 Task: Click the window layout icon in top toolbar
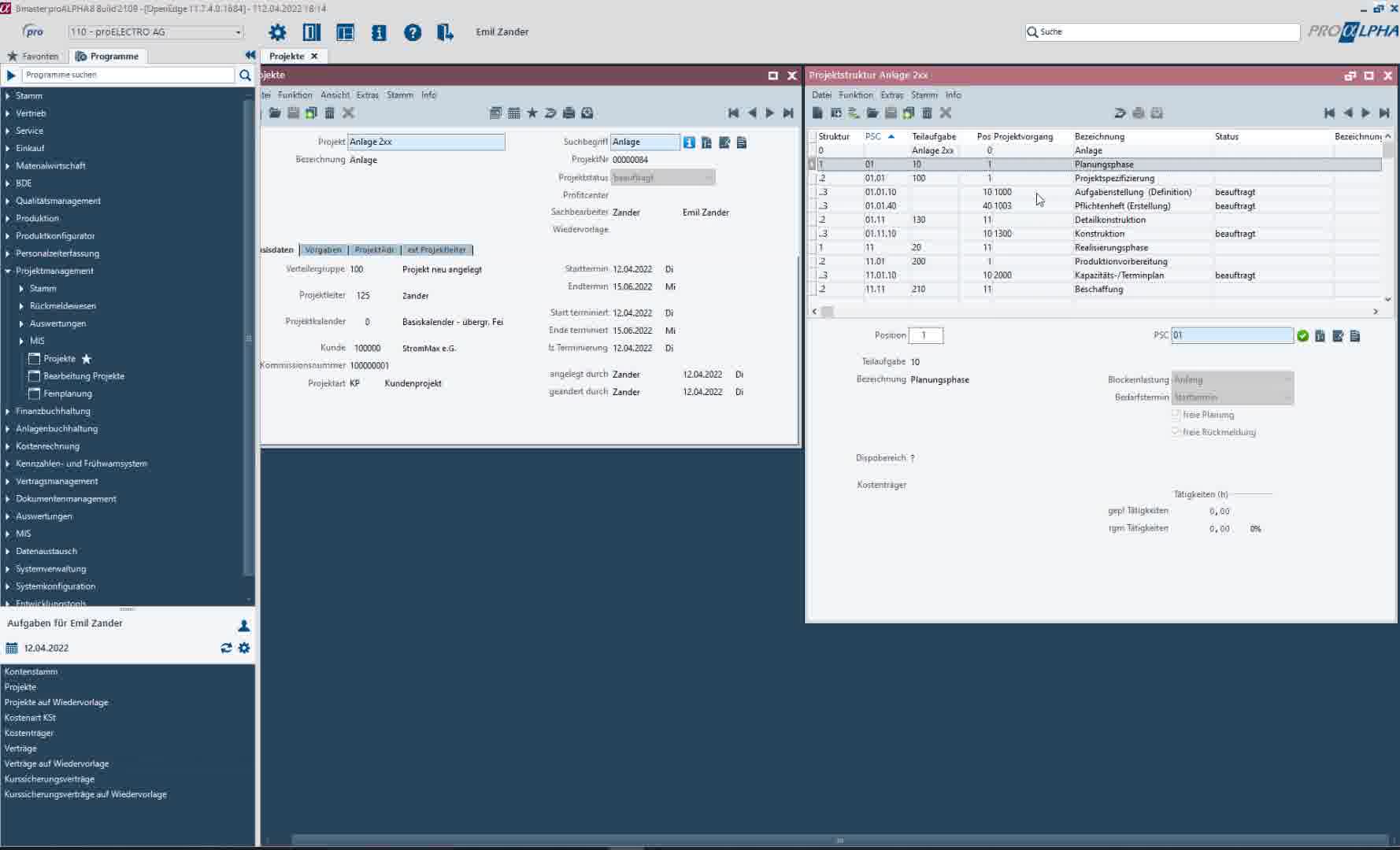[x=345, y=32]
